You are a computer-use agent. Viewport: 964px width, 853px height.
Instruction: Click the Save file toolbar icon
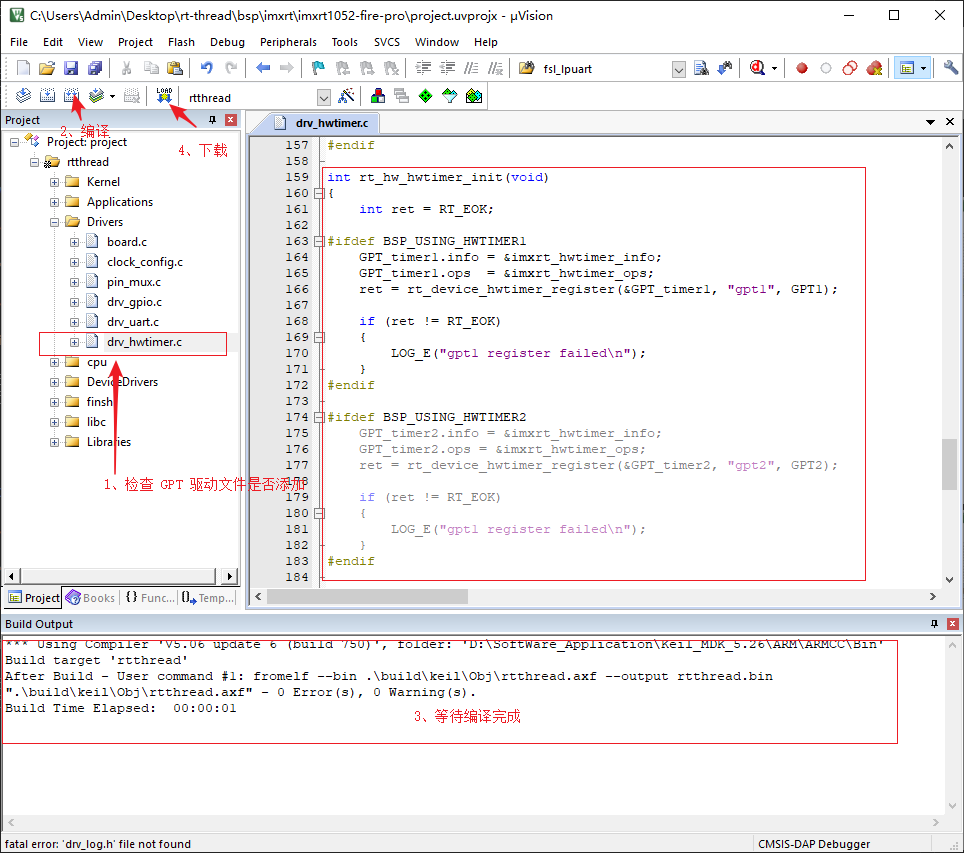pos(70,68)
